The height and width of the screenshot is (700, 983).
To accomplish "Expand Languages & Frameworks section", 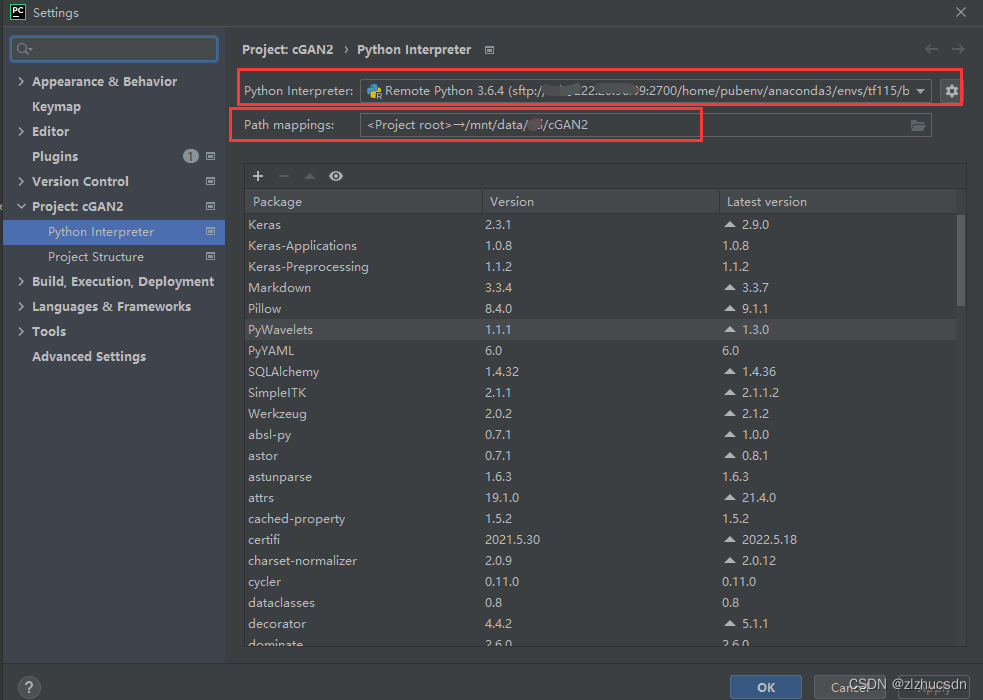I will (x=21, y=306).
